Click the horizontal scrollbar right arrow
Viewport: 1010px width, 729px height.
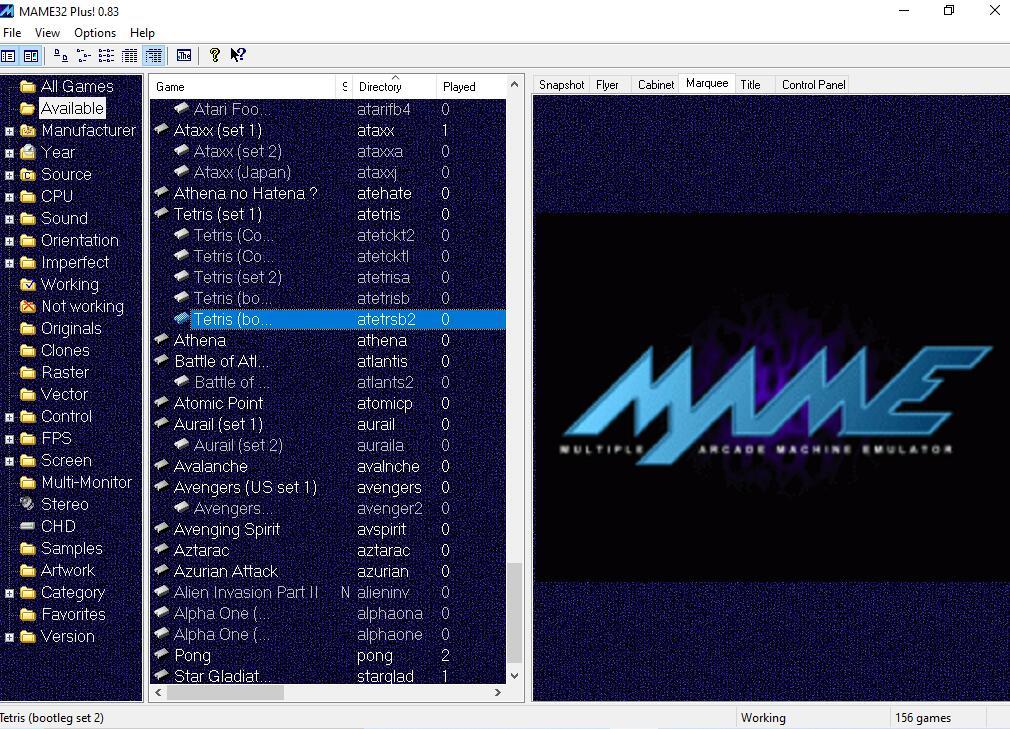click(x=497, y=692)
